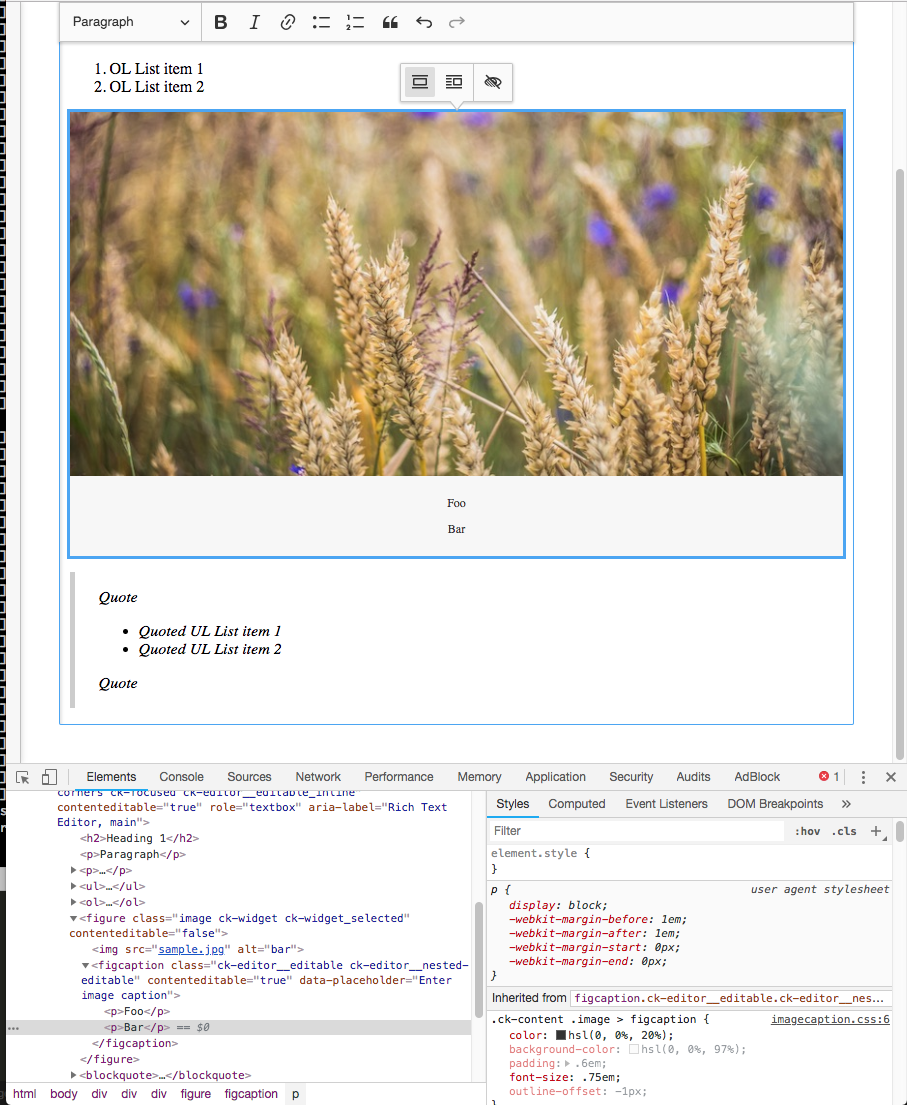Insert a block quote

pyautogui.click(x=390, y=23)
